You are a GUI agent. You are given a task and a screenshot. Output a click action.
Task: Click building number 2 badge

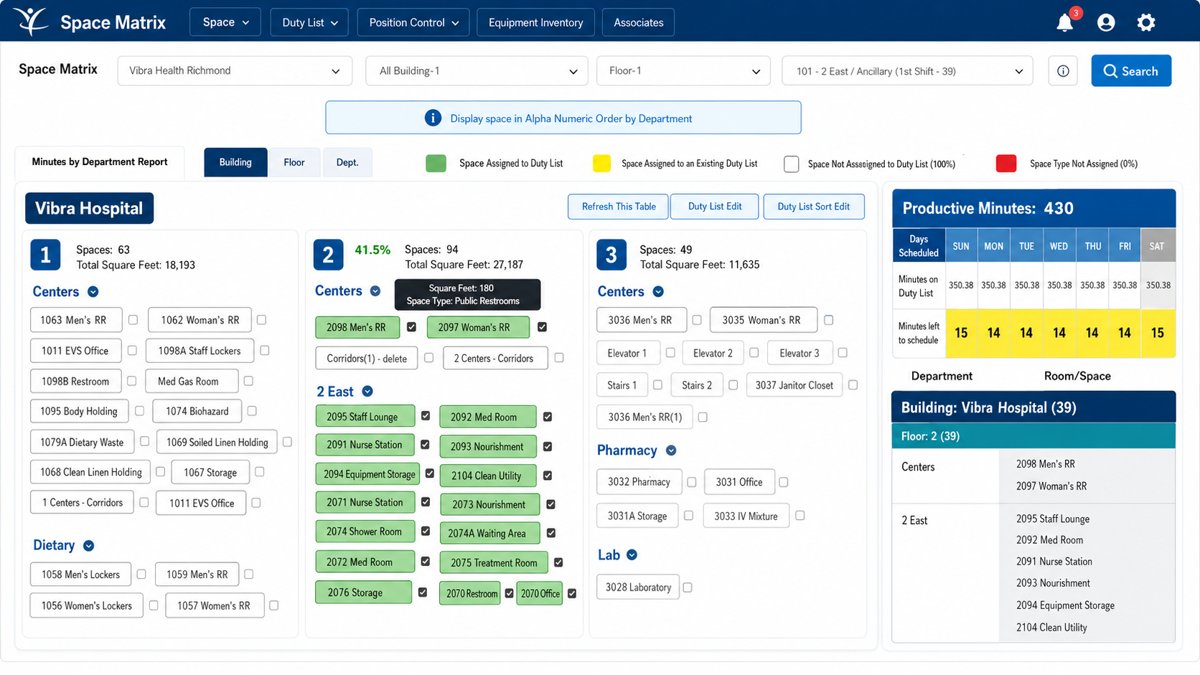click(328, 255)
